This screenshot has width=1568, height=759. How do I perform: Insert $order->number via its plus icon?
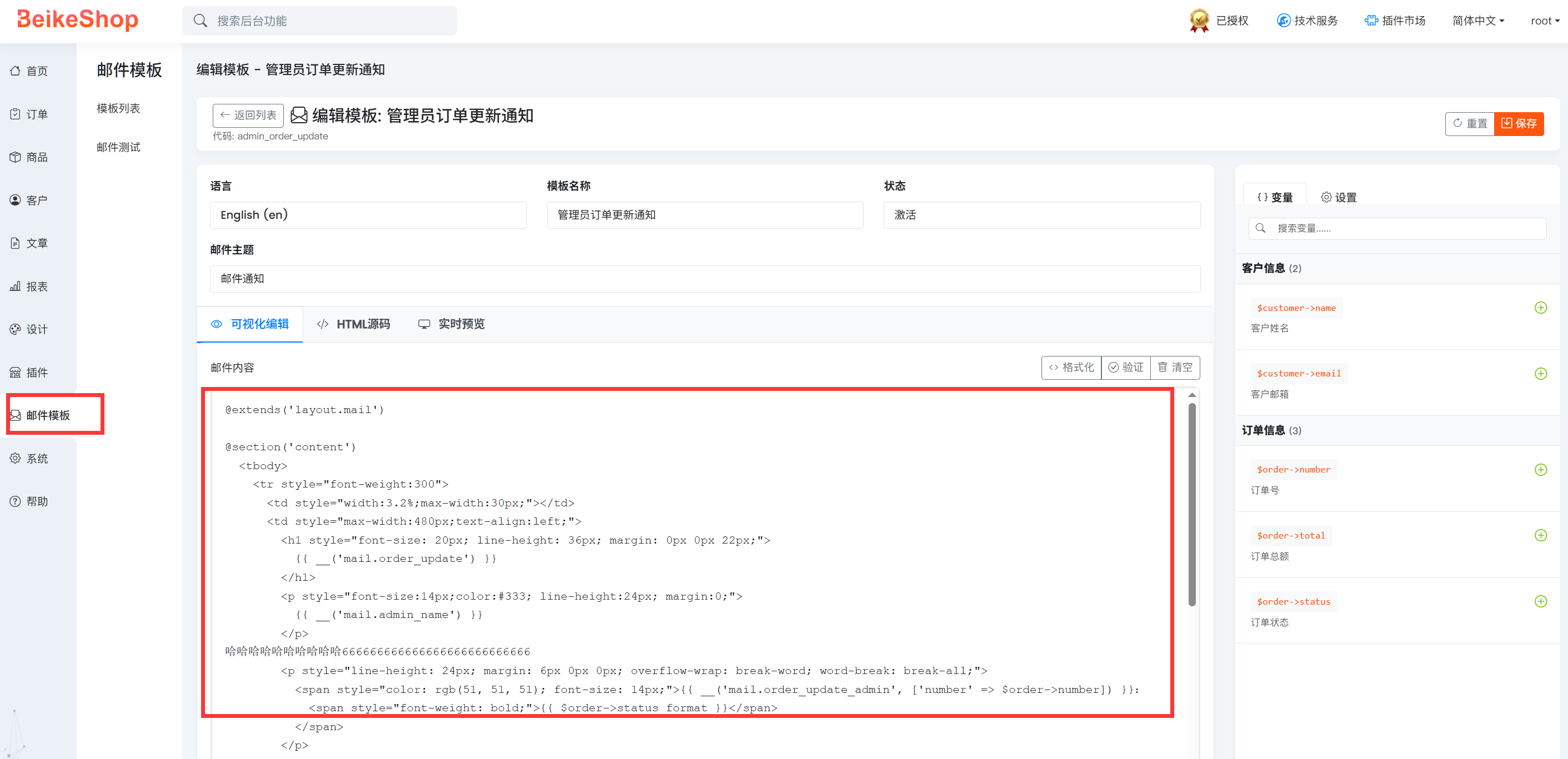[1540, 470]
